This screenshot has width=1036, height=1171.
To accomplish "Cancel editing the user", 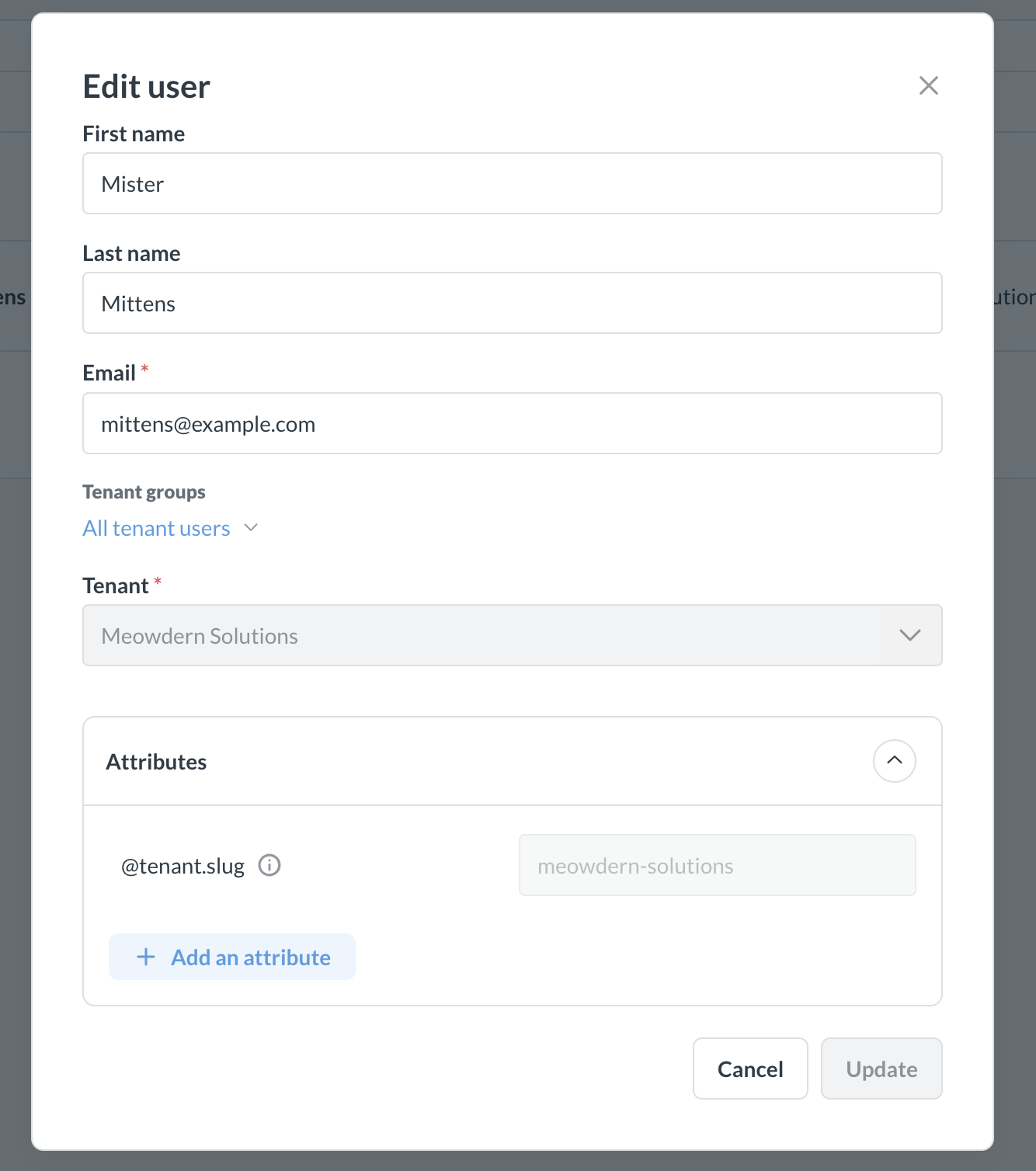I will pyautogui.click(x=749, y=1068).
